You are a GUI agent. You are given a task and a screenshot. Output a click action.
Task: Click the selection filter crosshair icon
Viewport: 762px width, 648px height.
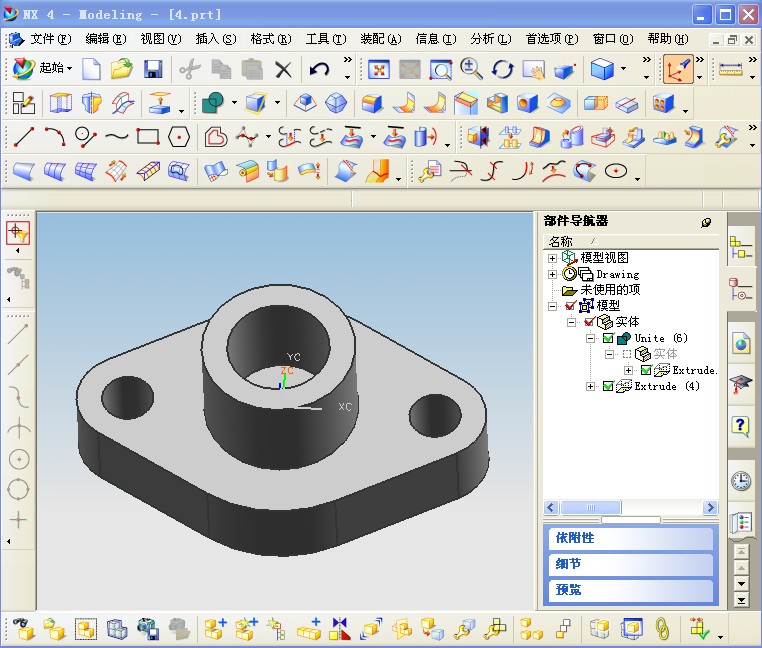coord(18,233)
